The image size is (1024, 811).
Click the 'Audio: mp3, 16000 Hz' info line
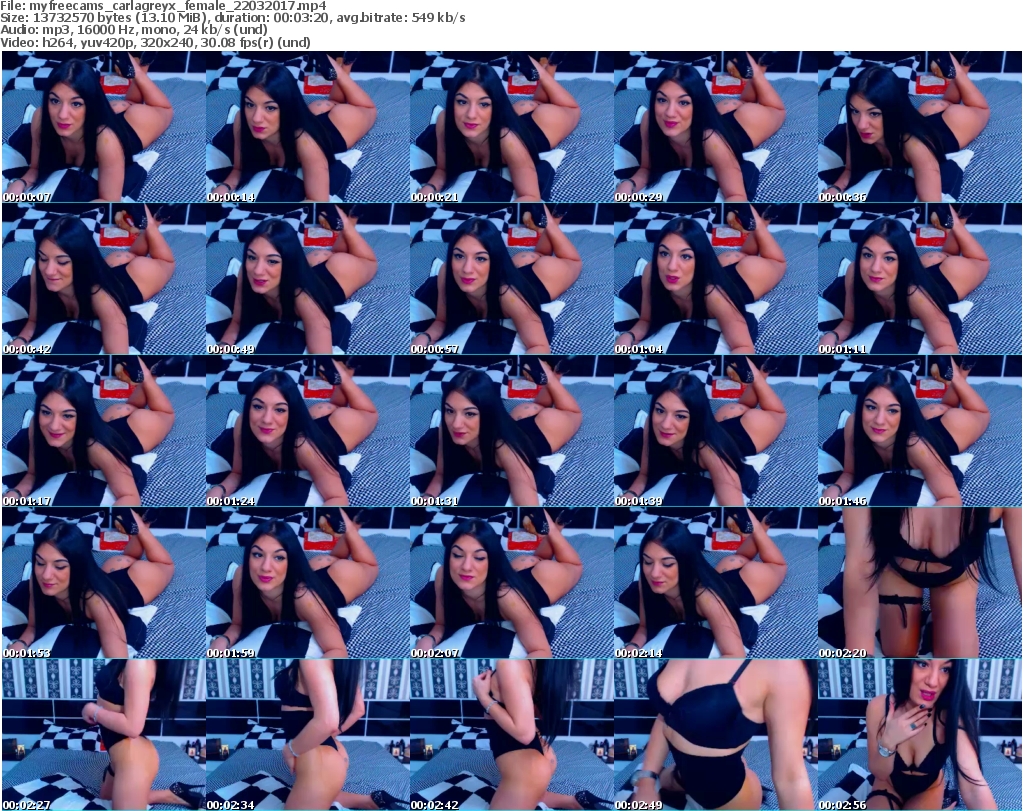pyautogui.click(x=134, y=30)
